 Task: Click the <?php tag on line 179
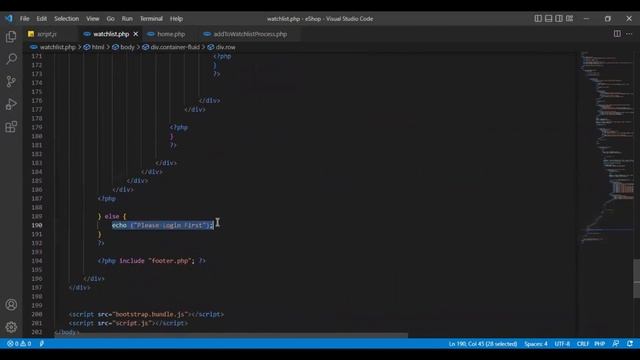coord(179,127)
